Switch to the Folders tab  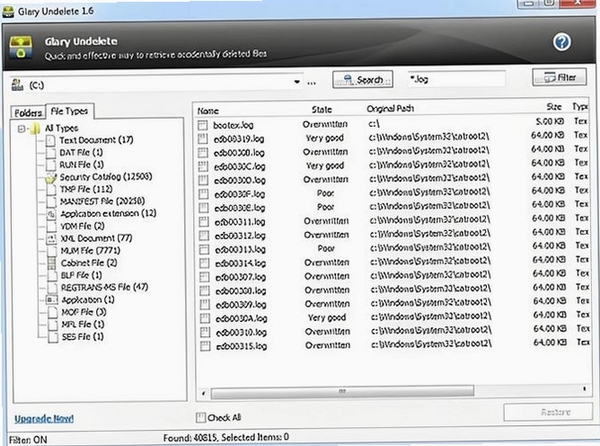click(x=28, y=113)
